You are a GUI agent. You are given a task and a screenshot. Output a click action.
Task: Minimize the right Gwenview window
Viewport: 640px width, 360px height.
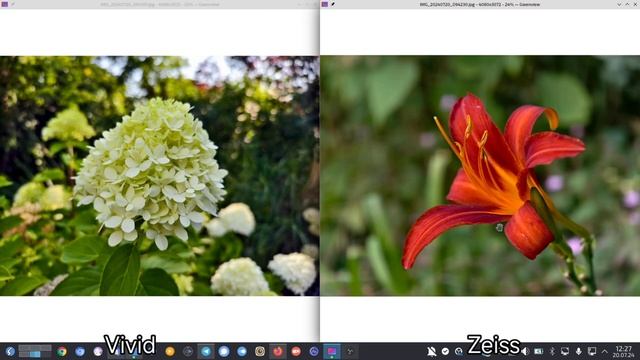[619, 4]
